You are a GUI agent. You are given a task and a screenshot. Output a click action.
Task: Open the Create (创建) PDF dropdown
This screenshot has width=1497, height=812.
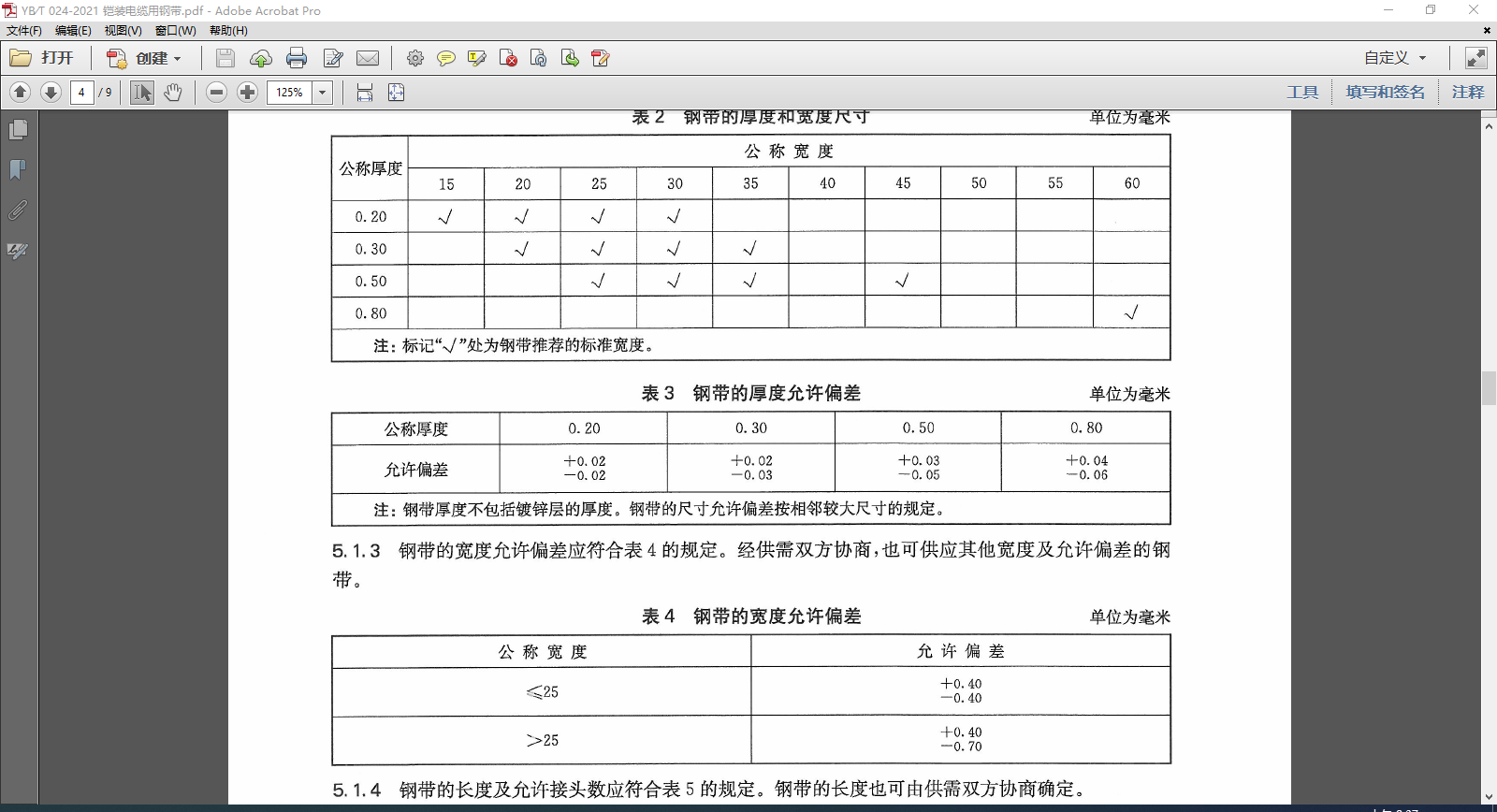[143, 58]
